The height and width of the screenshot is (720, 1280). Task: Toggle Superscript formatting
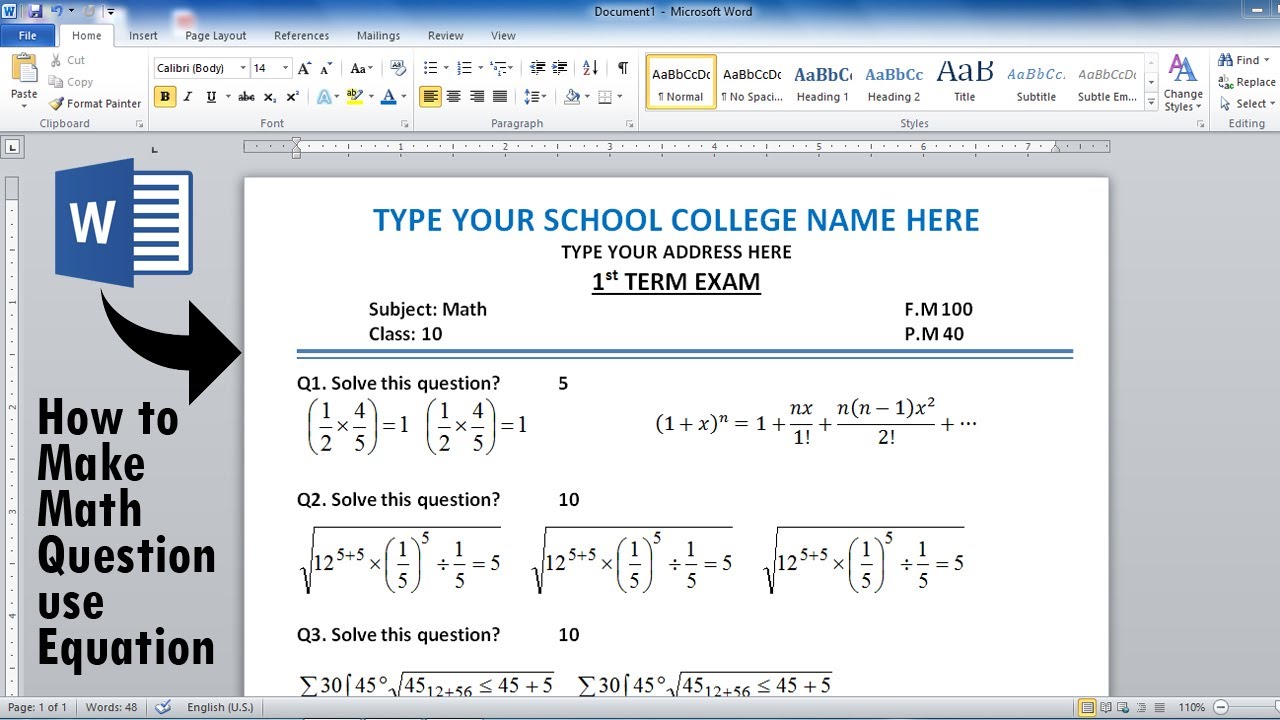(x=292, y=97)
